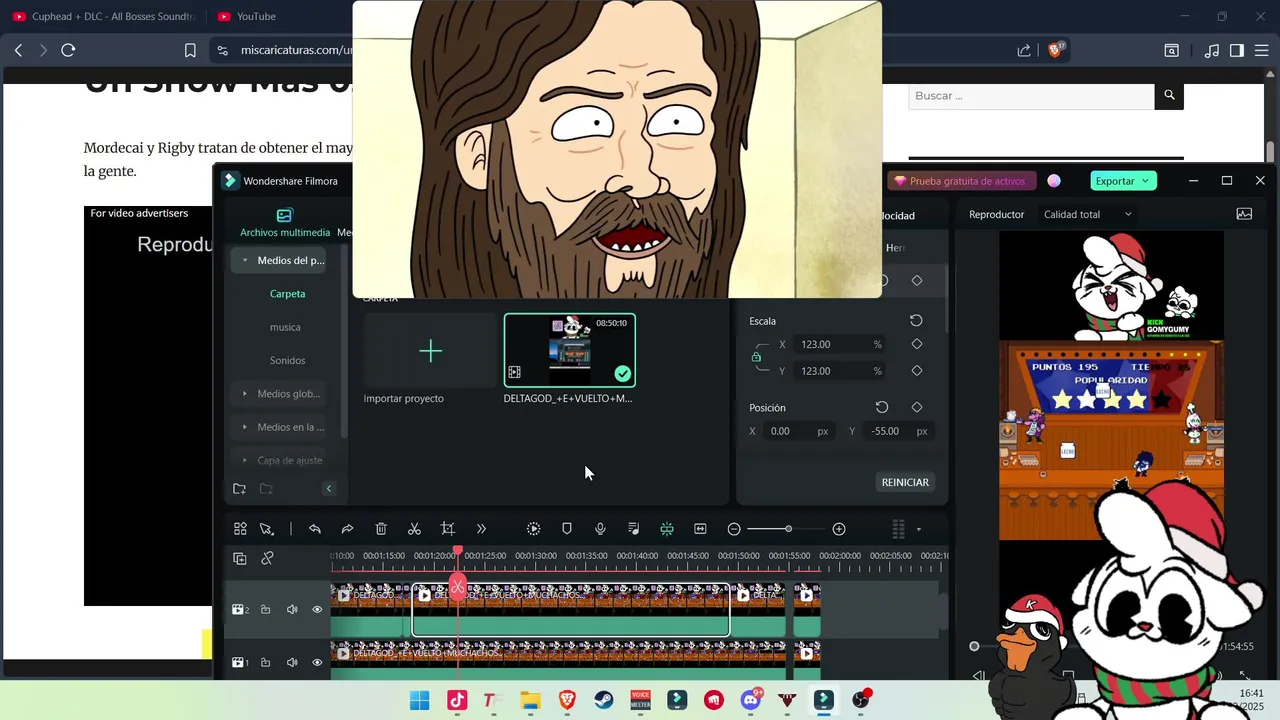Toggle the link clips chain icon
This screenshot has height=720, width=1280.
267,559
